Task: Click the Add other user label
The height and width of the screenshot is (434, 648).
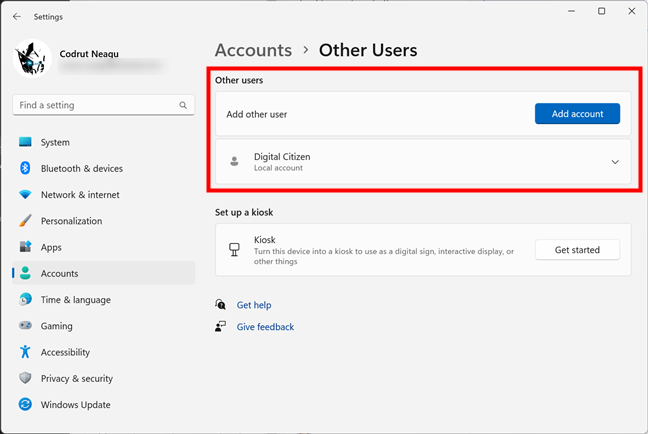Action: tap(257, 114)
